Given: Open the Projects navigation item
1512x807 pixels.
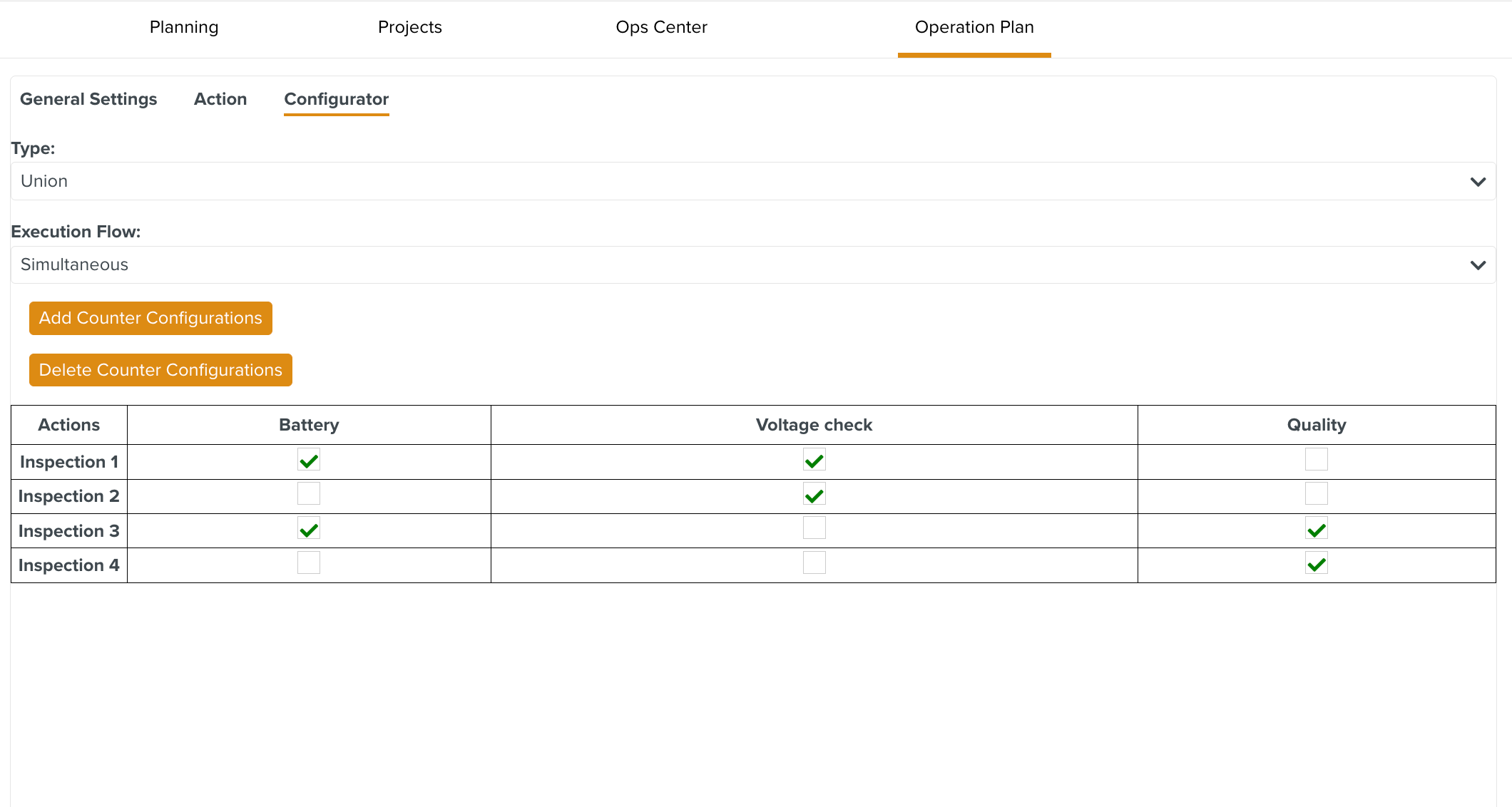Looking at the screenshot, I should click(409, 27).
